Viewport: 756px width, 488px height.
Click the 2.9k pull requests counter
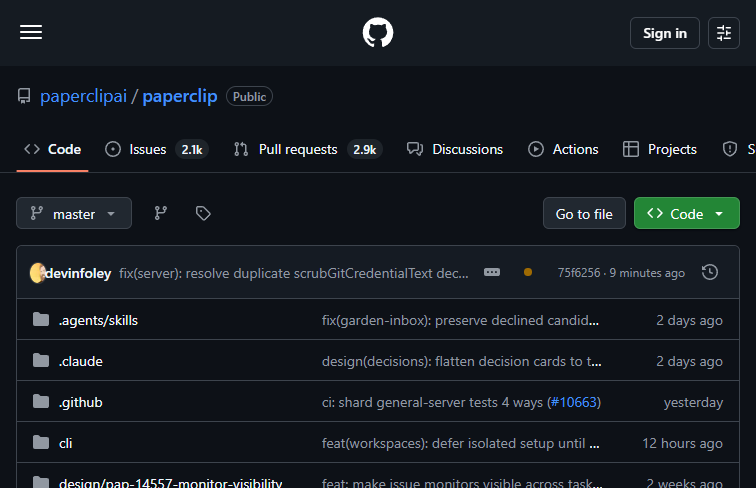(364, 149)
